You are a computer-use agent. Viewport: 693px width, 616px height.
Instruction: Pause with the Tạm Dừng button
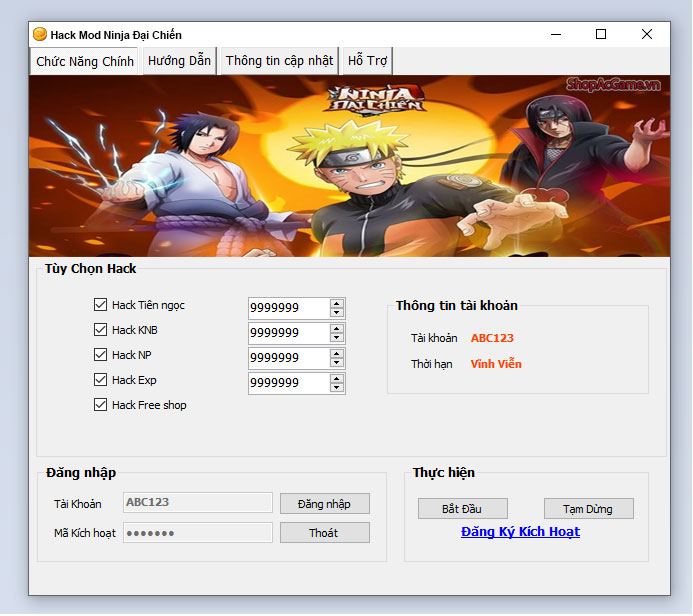pyautogui.click(x=589, y=509)
